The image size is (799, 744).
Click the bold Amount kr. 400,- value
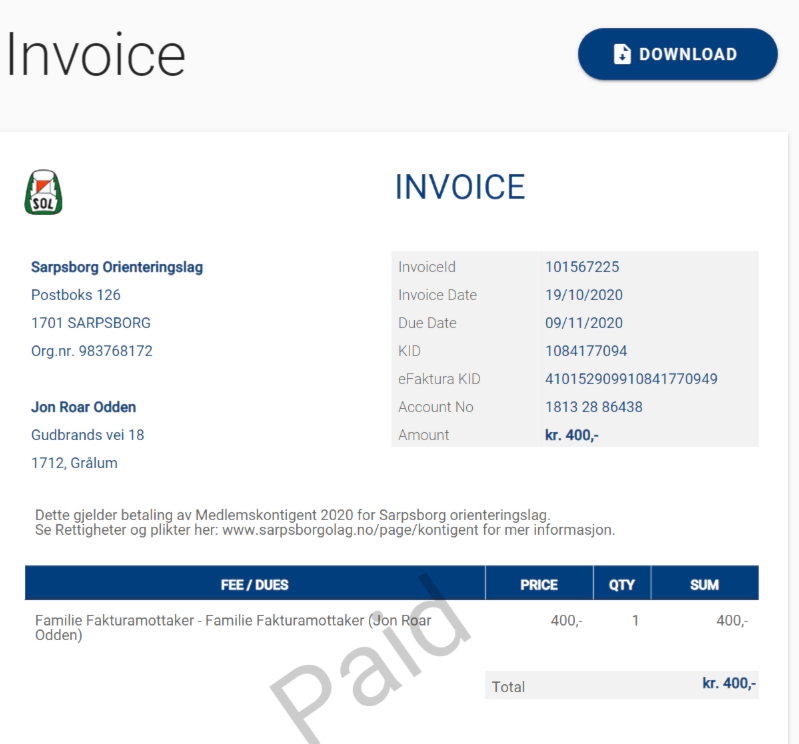coord(571,435)
